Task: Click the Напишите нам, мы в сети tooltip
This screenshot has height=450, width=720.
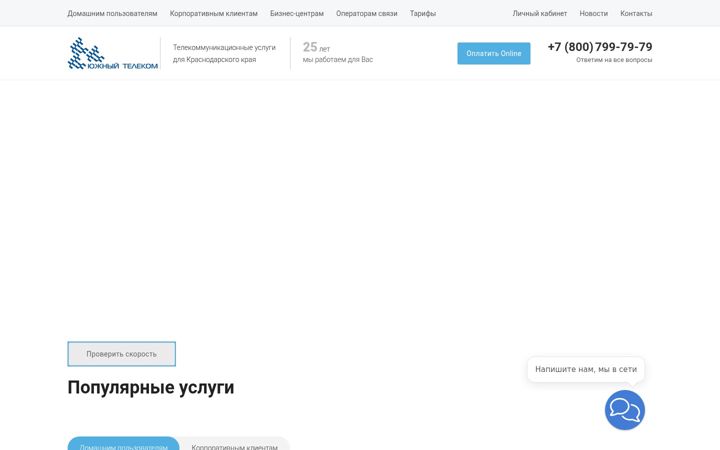Action: click(x=586, y=369)
